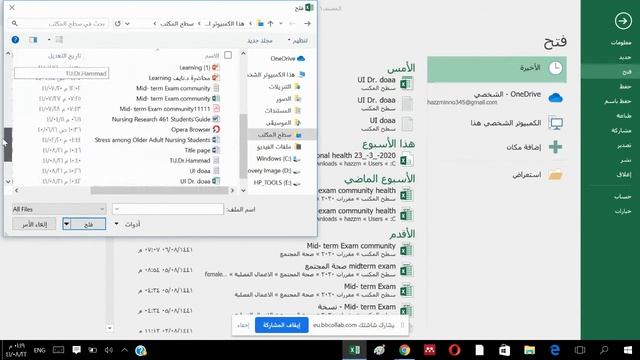Select the Title page file

[202, 150]
